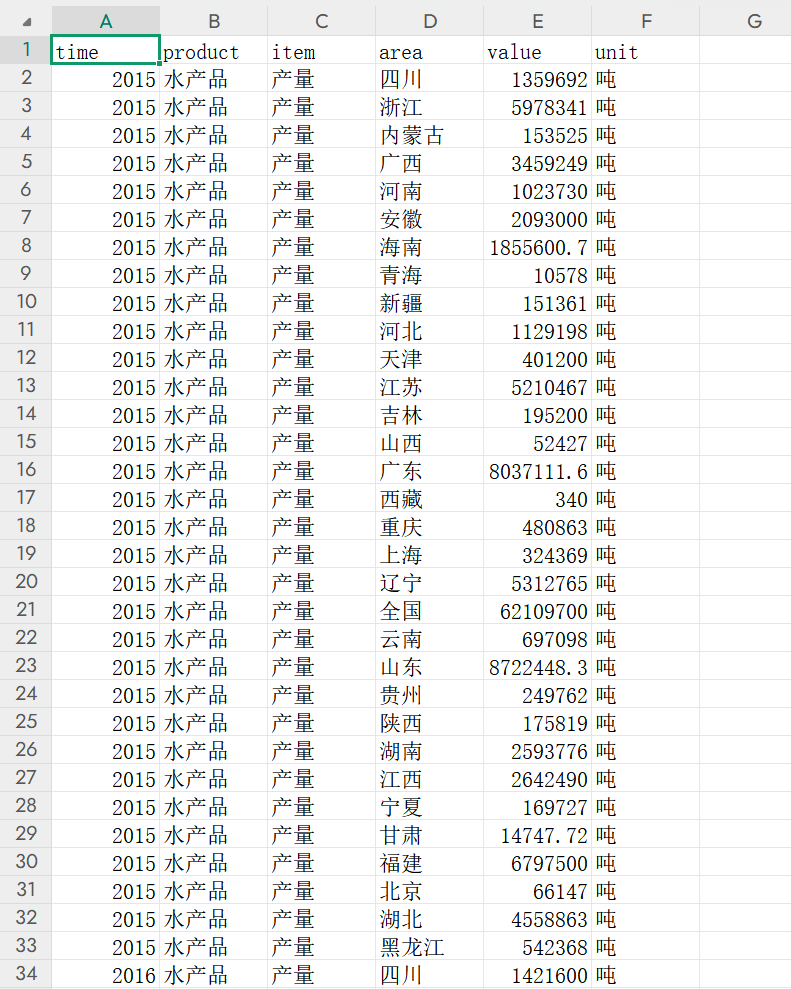
Task: Click the 'area' header cell
Action: (x=430, y=50)
